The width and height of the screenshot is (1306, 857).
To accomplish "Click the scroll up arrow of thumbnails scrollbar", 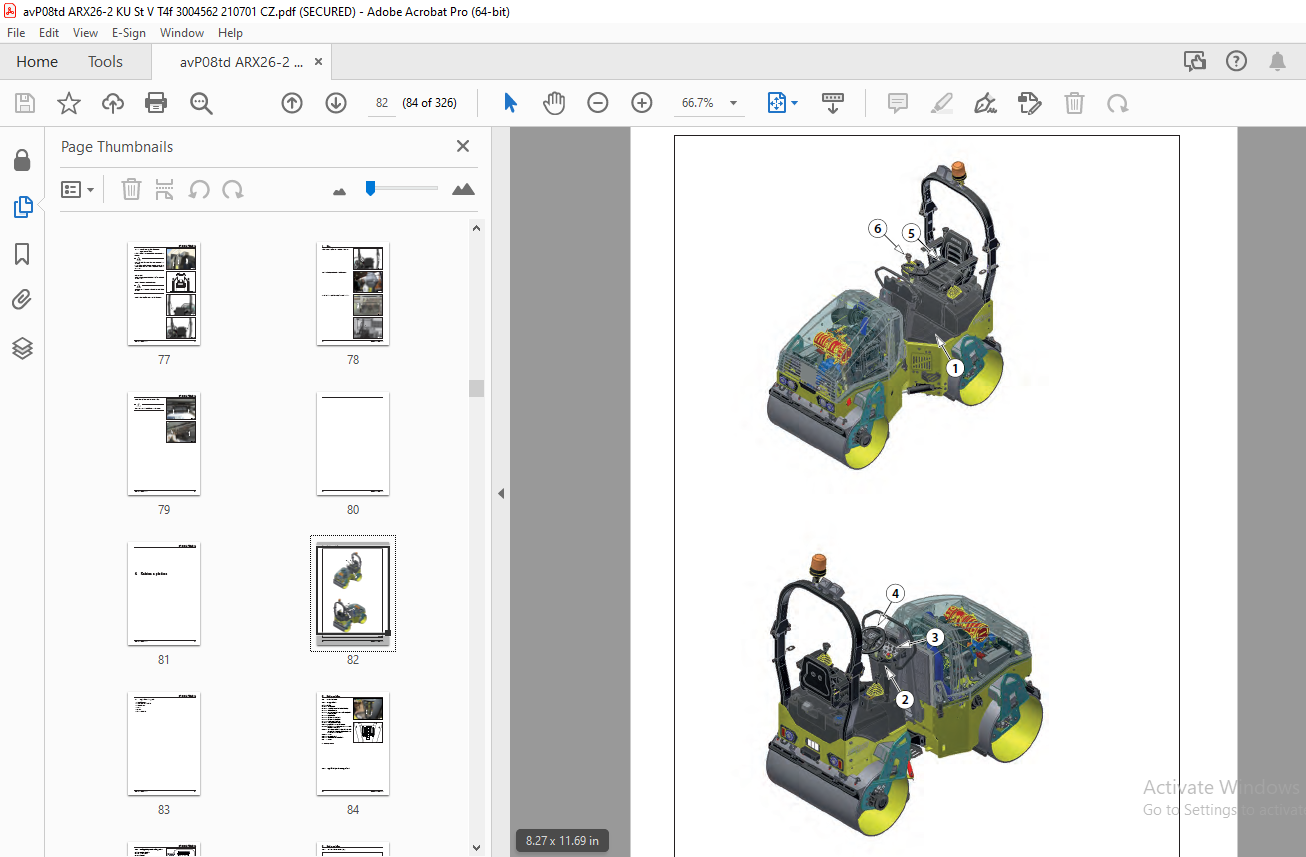I will tap(477, 228).
